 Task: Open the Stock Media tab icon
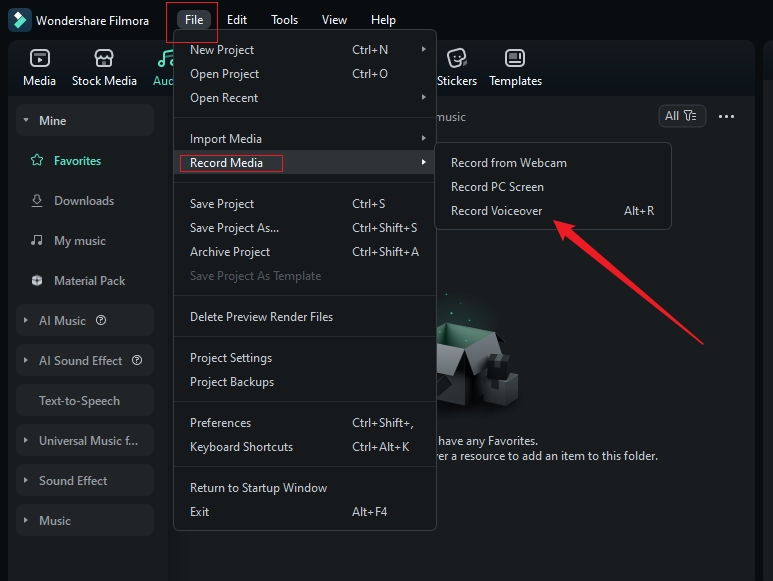coord(104,58)
